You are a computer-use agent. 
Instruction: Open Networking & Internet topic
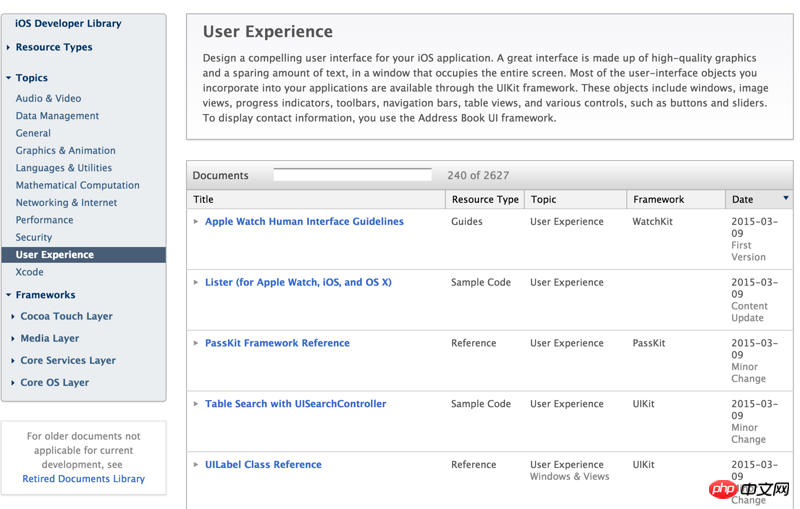tap(66, 202)
